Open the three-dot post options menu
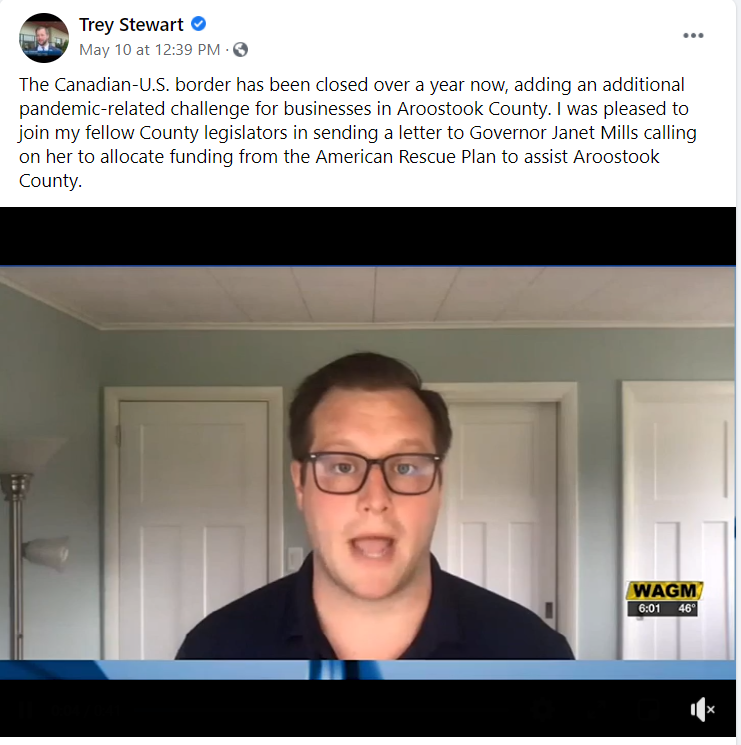Viewport: 741px width, 745px height. coord(693,36)
